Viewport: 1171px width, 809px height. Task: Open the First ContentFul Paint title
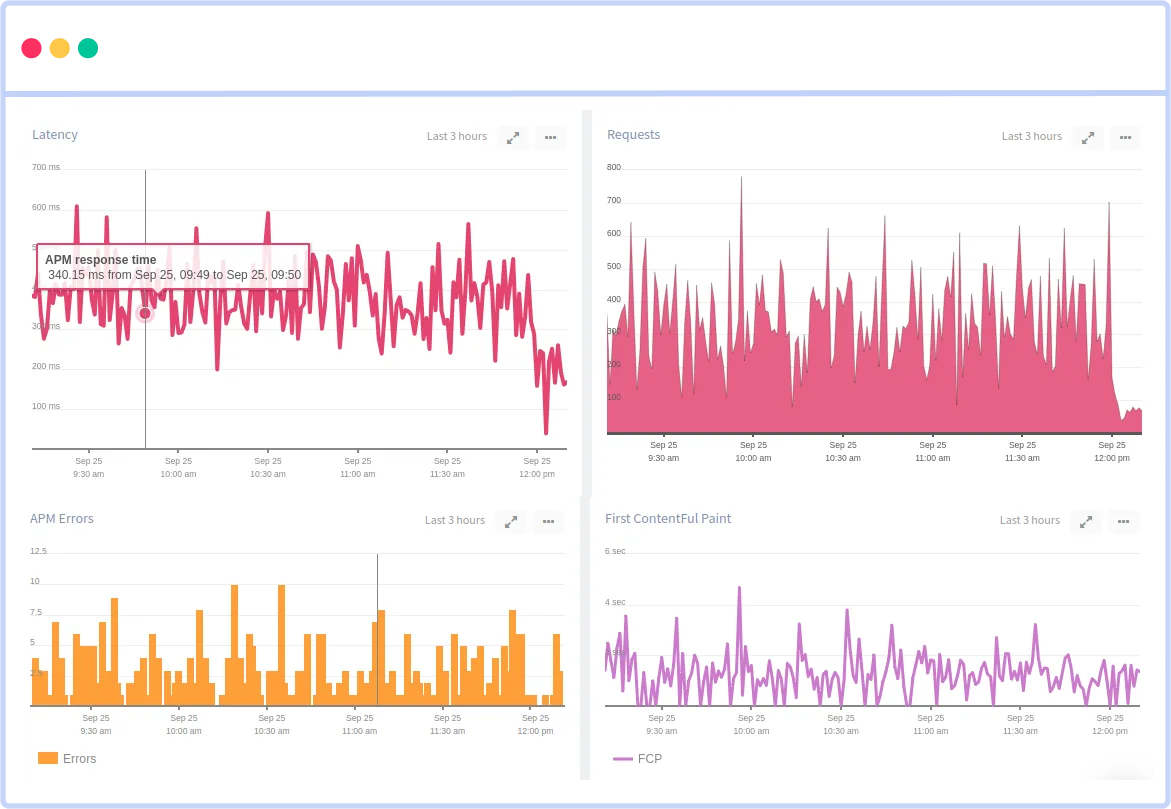(668, 518)
